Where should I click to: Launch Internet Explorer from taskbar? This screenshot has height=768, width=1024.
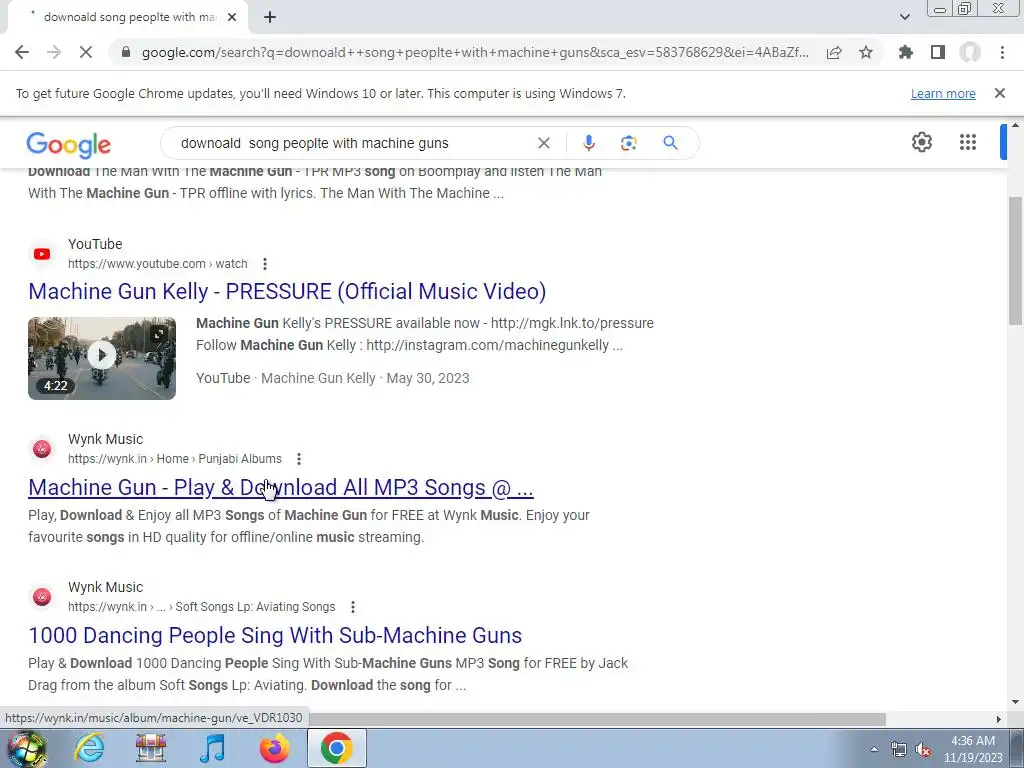coord(89,748)
